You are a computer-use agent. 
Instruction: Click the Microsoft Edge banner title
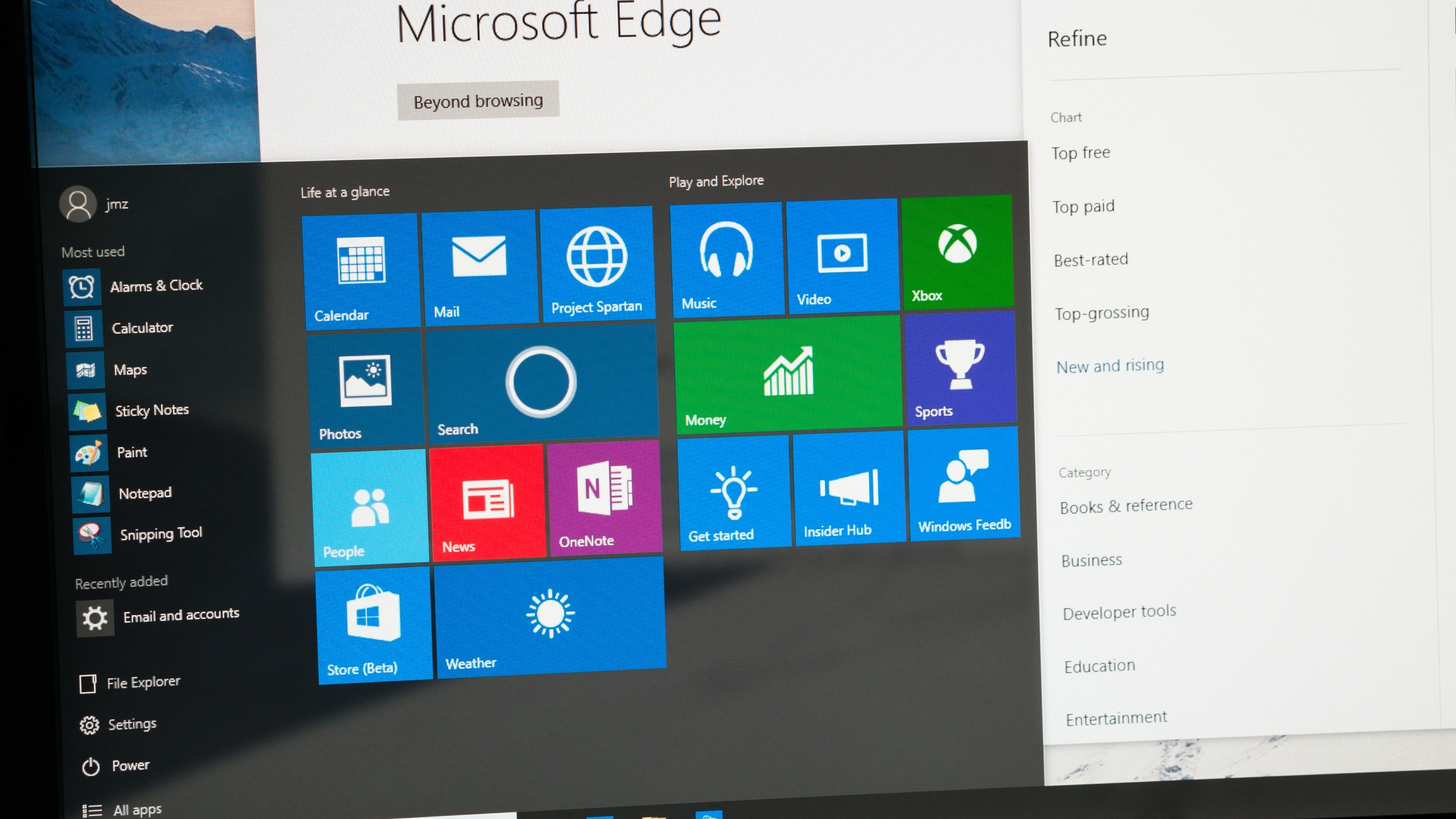pos(558,22)
